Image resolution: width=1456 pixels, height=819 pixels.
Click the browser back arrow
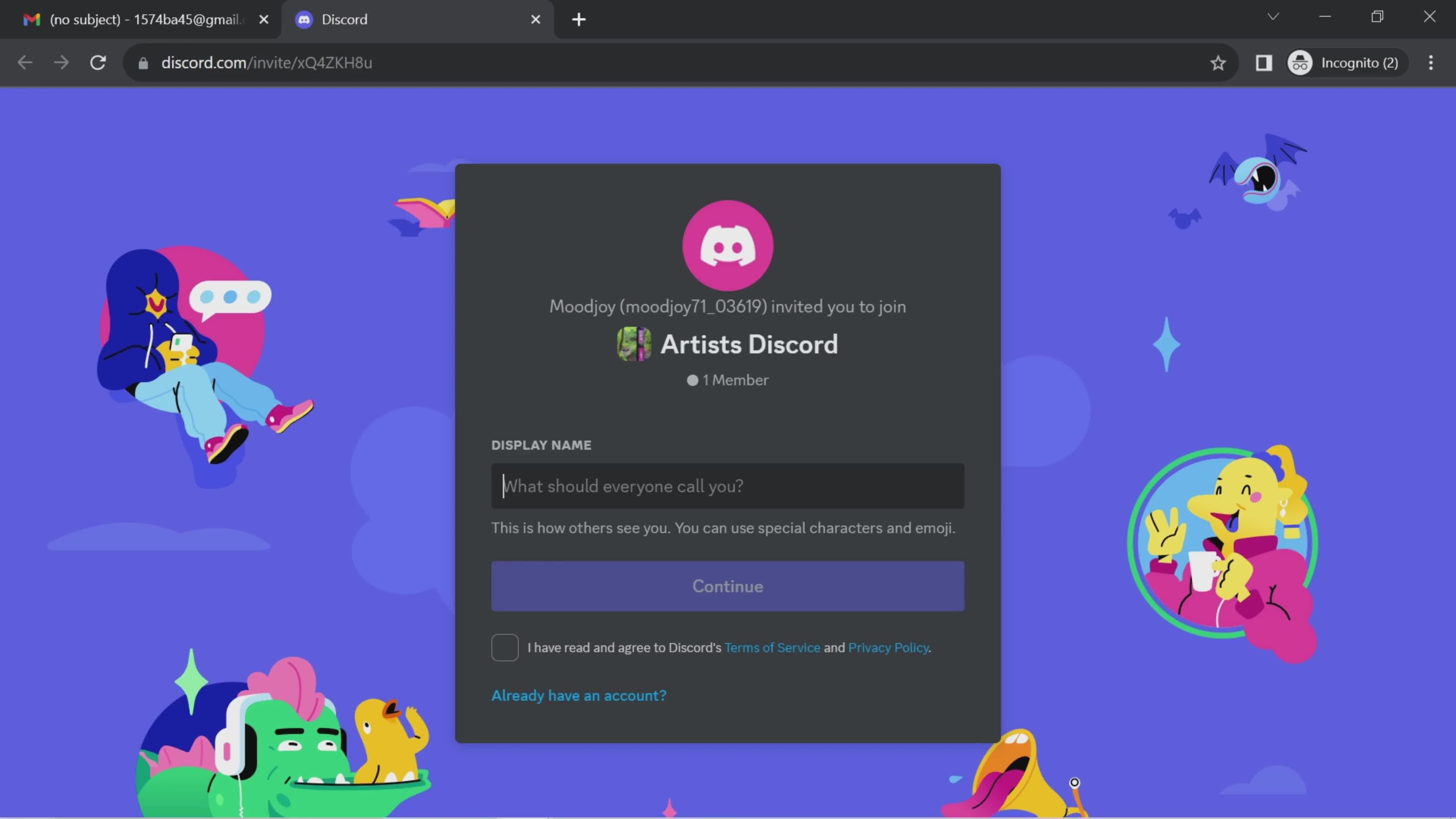(25, 63)
